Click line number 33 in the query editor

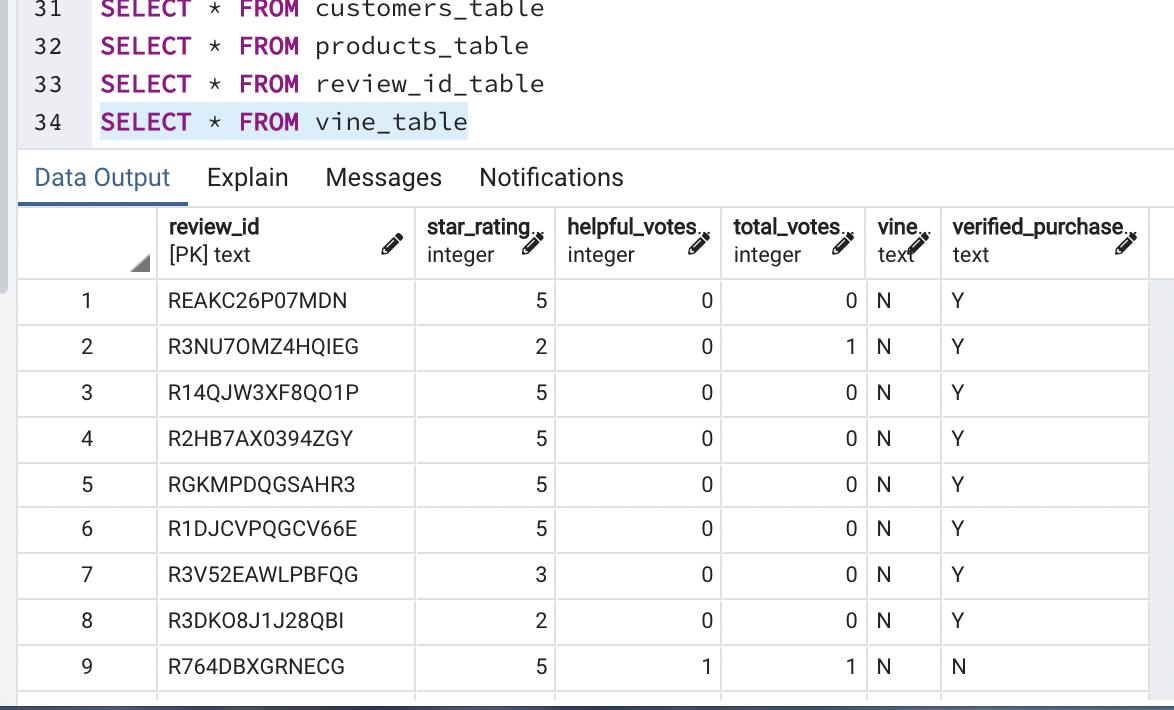(47, 84)
